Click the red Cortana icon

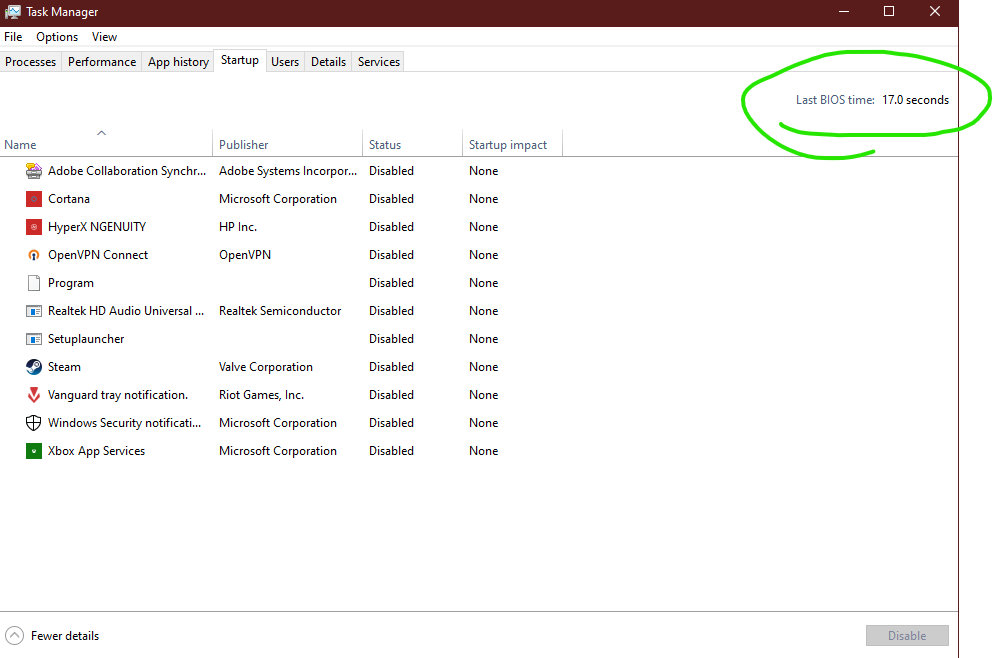34,199
